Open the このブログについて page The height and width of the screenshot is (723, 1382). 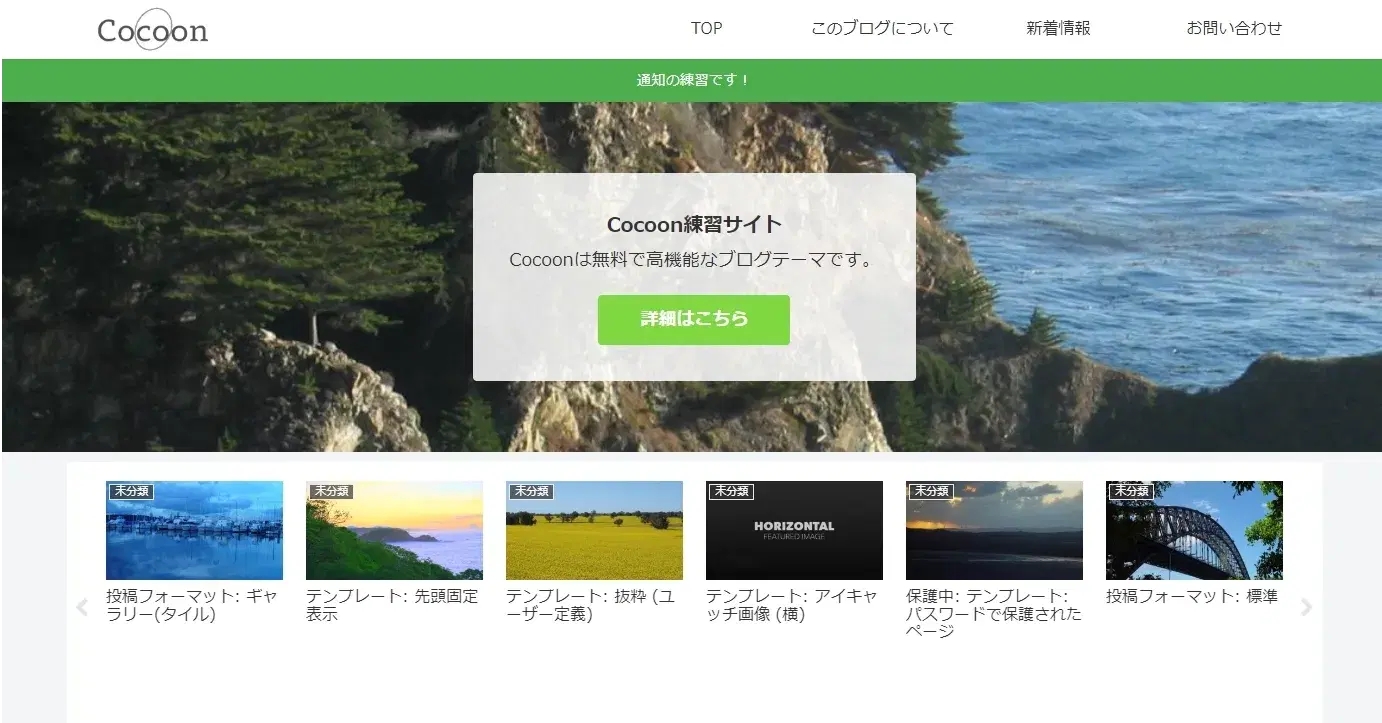coord(882,29)
